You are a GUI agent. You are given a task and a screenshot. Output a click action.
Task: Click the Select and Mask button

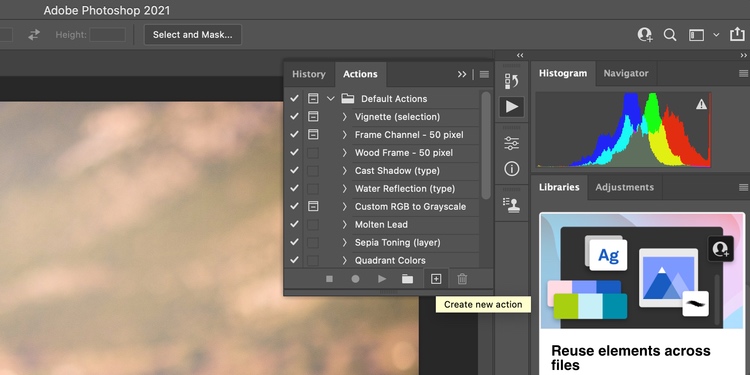[193, 35]
